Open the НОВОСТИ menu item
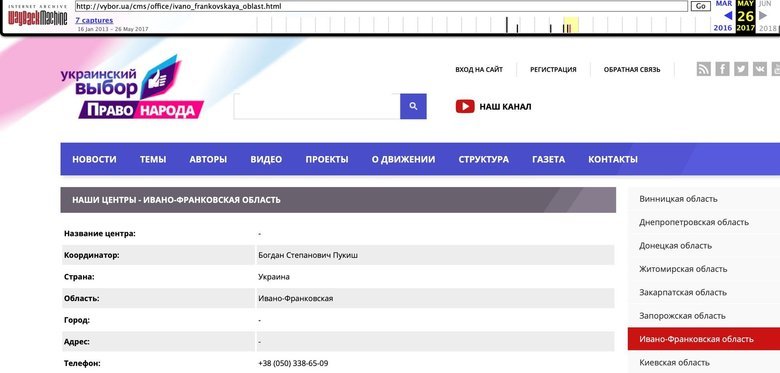Viewport: 780px width, 373px height. [x=95, y=159]
